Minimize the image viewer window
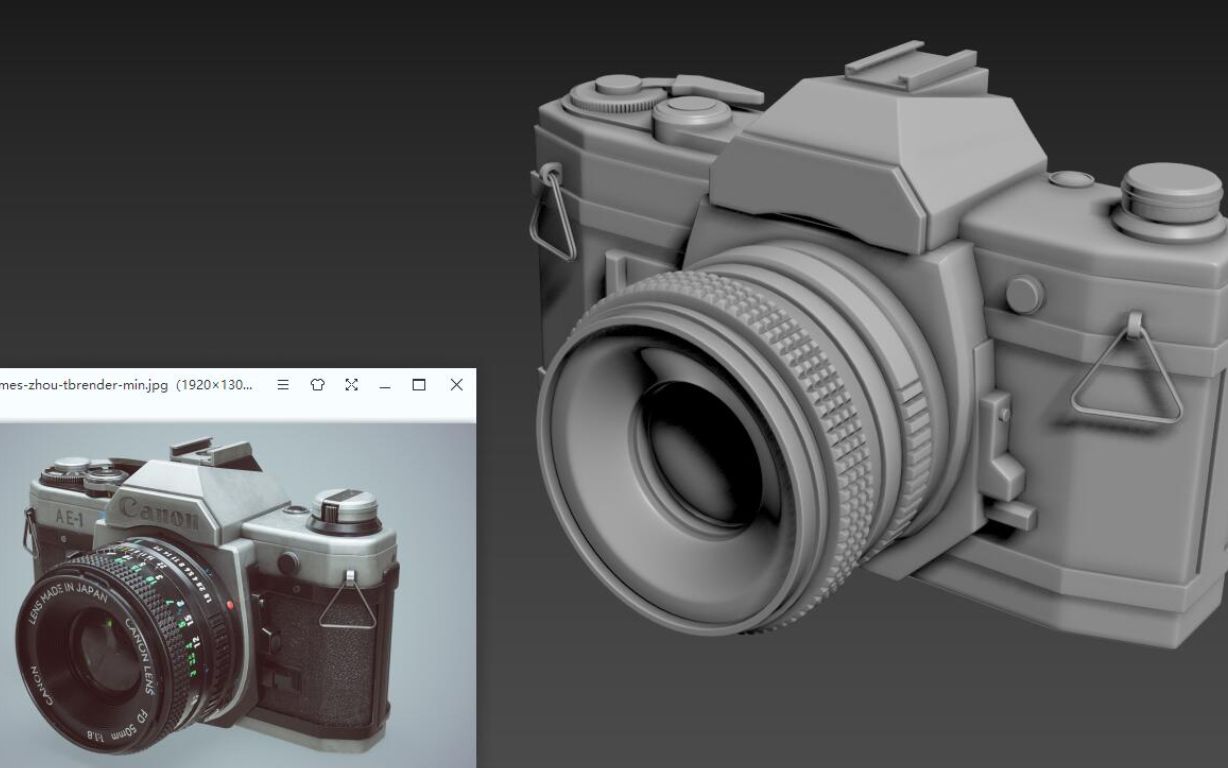Screen dimensions: 1228x768 click(385, 385)
